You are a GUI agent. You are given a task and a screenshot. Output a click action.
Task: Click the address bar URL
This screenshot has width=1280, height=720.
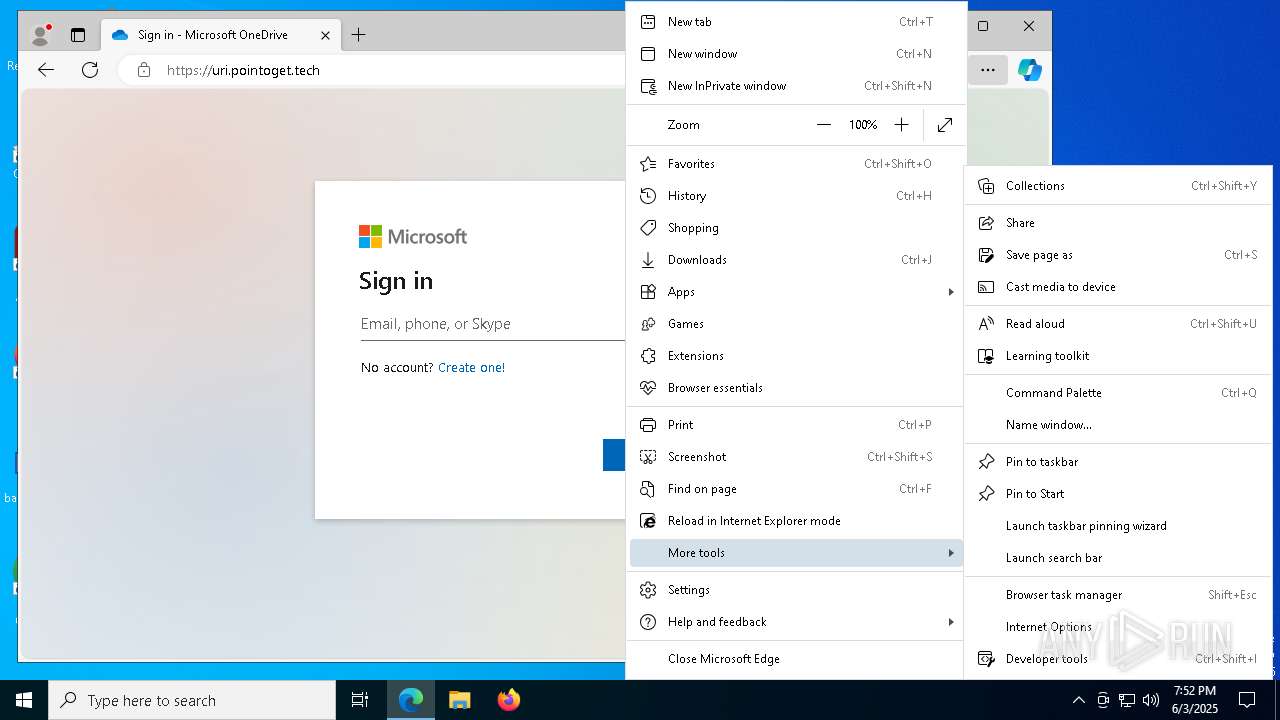[x=243, y=70]
